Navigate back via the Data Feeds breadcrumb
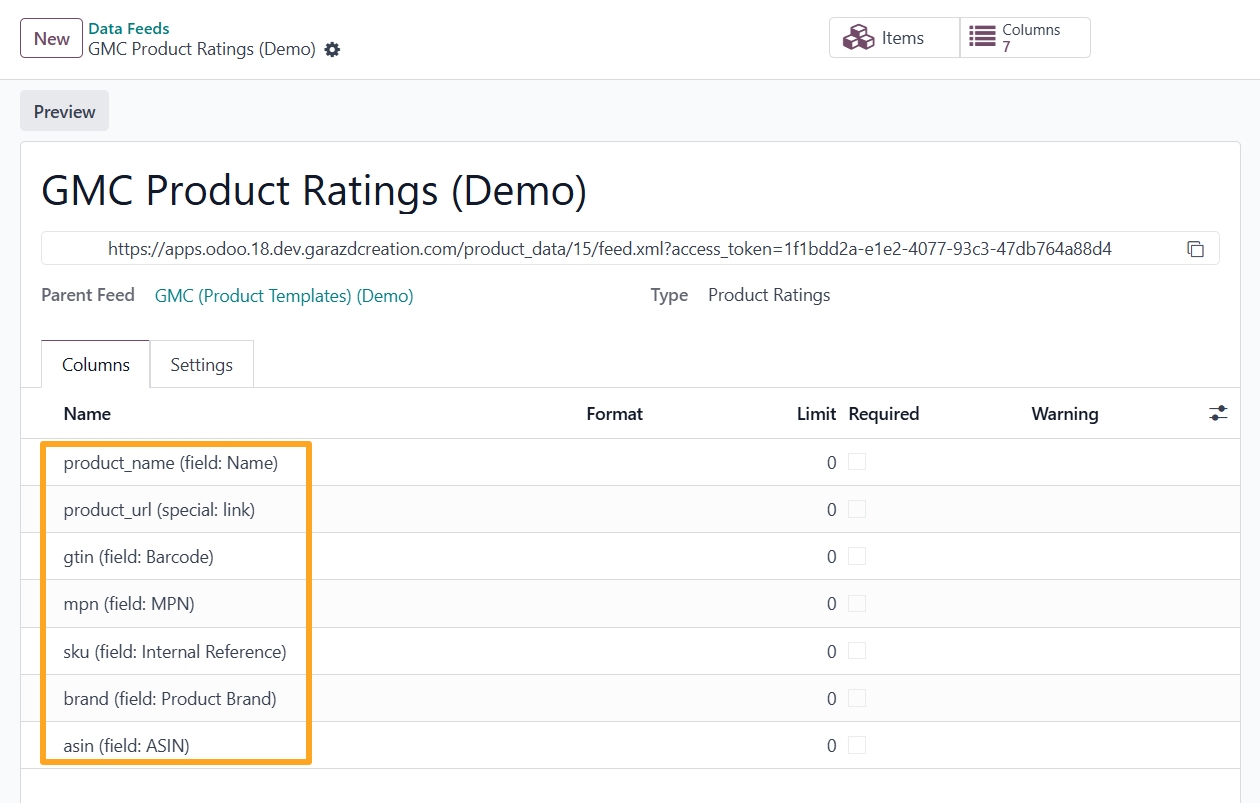This screenshot has width=1260, height=803. pyautogui.click(x=128, y=28)
